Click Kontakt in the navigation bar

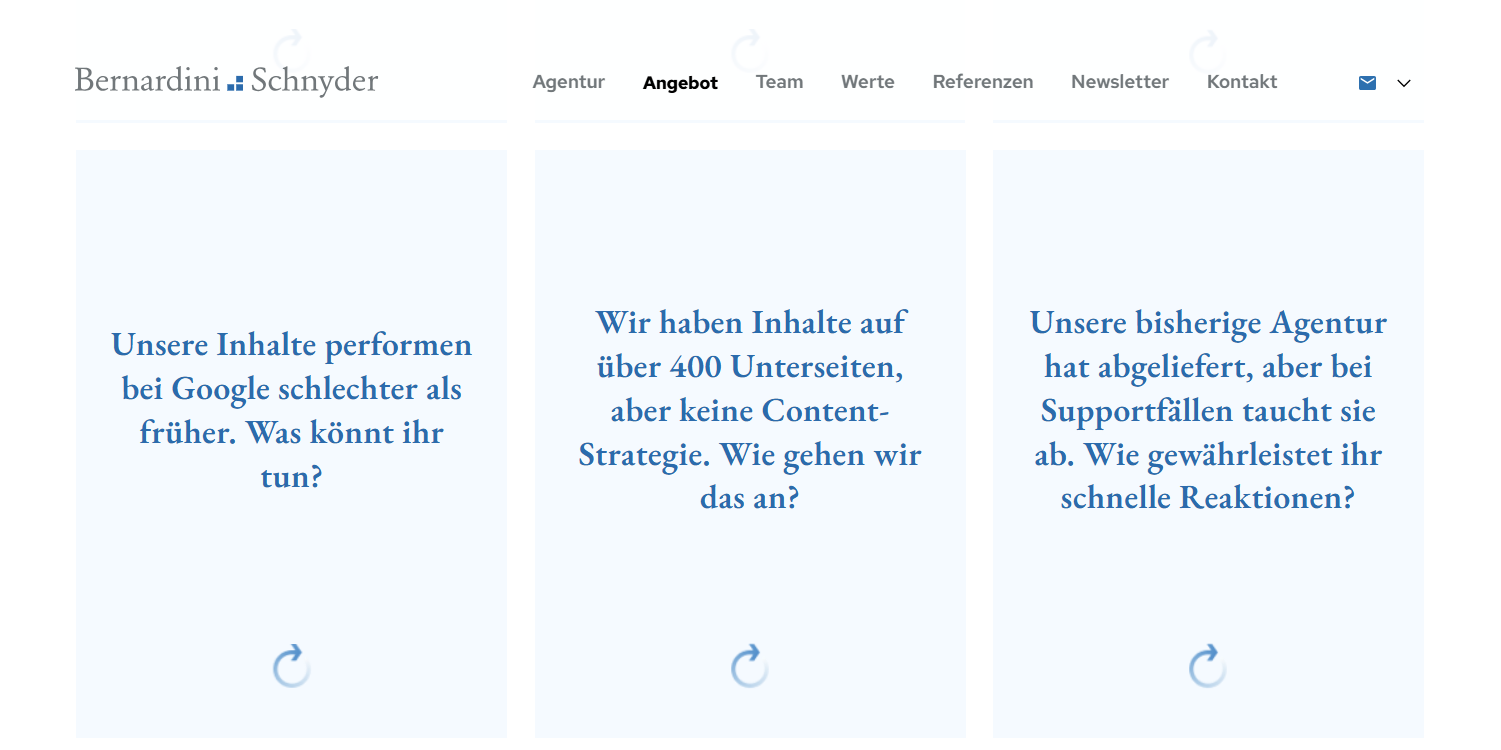(1241, 82)
